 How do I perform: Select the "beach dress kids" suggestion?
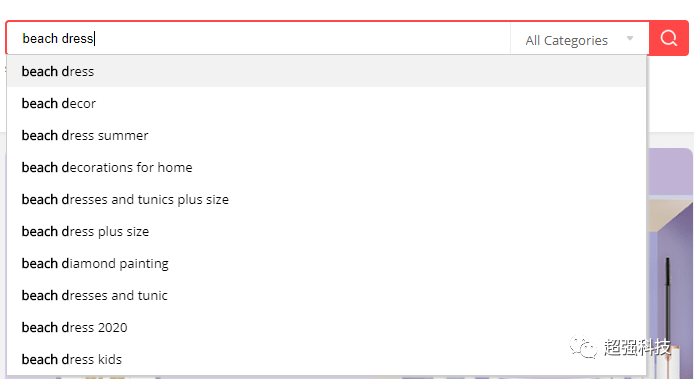pyautogui.click(x=326, y=359)
